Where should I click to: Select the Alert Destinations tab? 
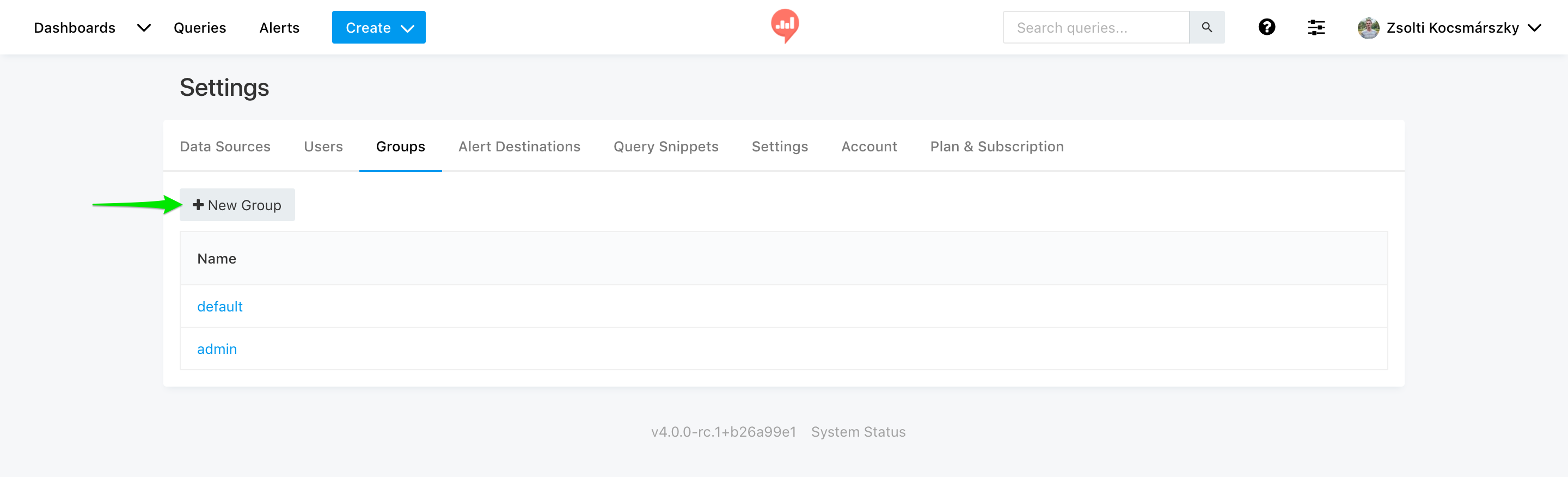pyautogui.click(x=519, y=146)
